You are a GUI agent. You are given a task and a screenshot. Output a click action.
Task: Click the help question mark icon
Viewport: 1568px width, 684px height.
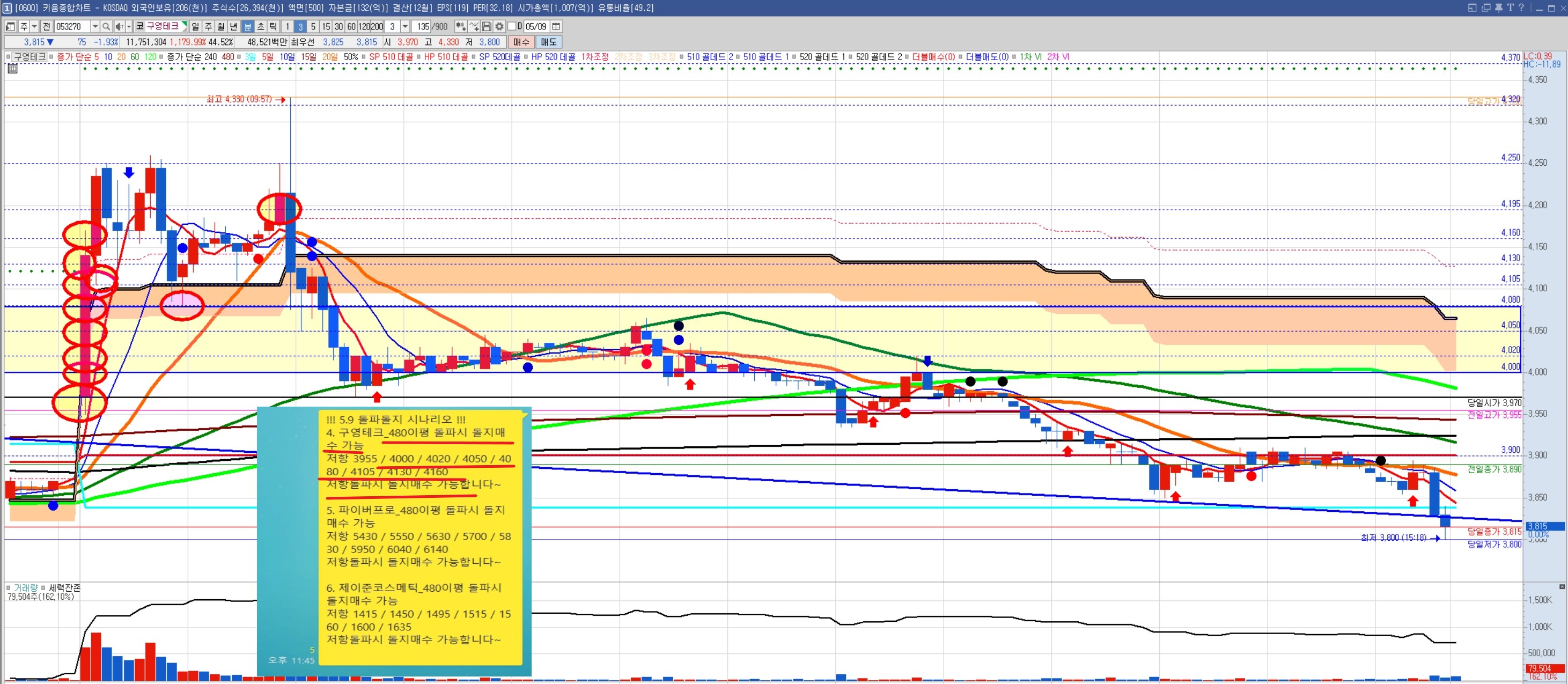point(1522,8)
